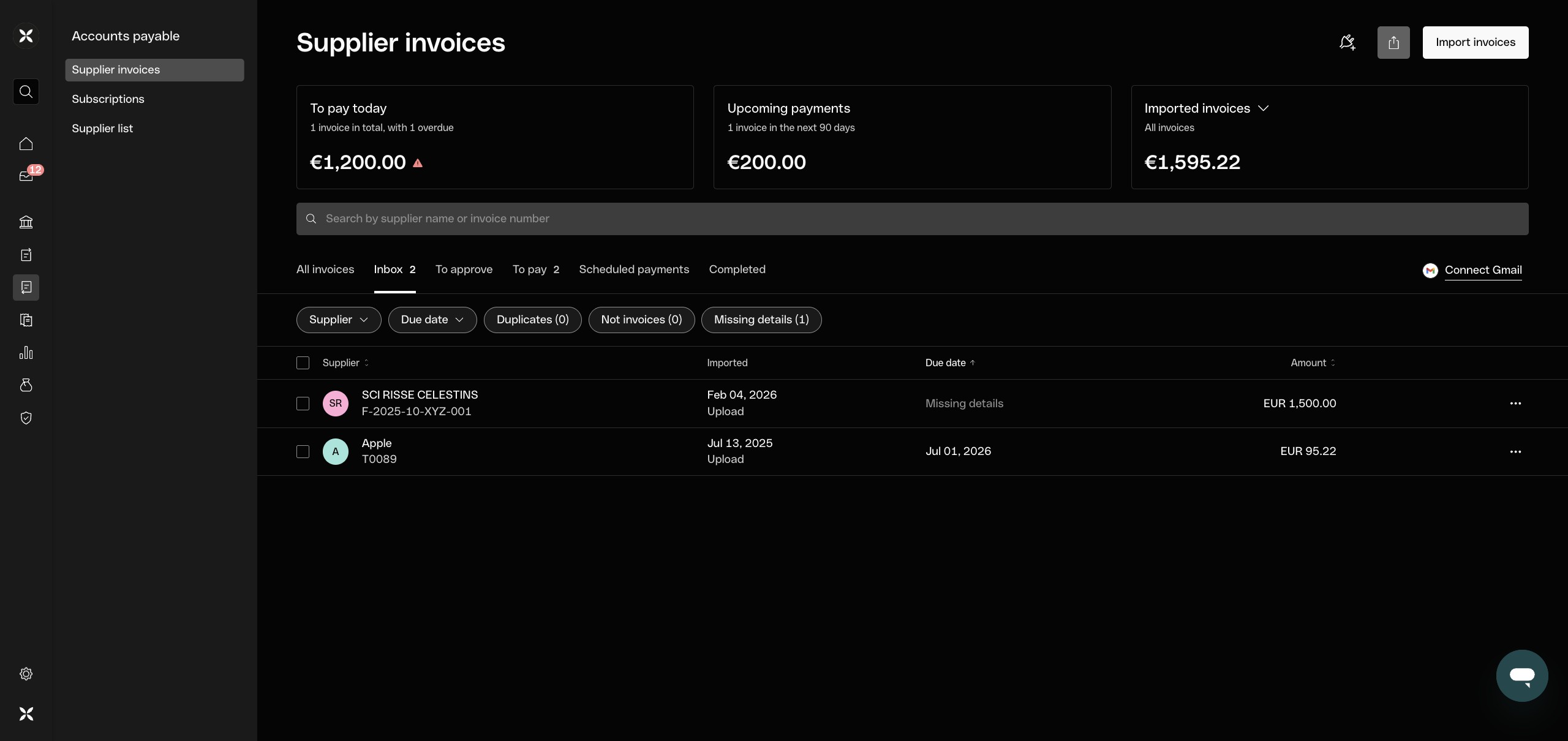Open the inbox icon with 12 badge

click(26, 176)
